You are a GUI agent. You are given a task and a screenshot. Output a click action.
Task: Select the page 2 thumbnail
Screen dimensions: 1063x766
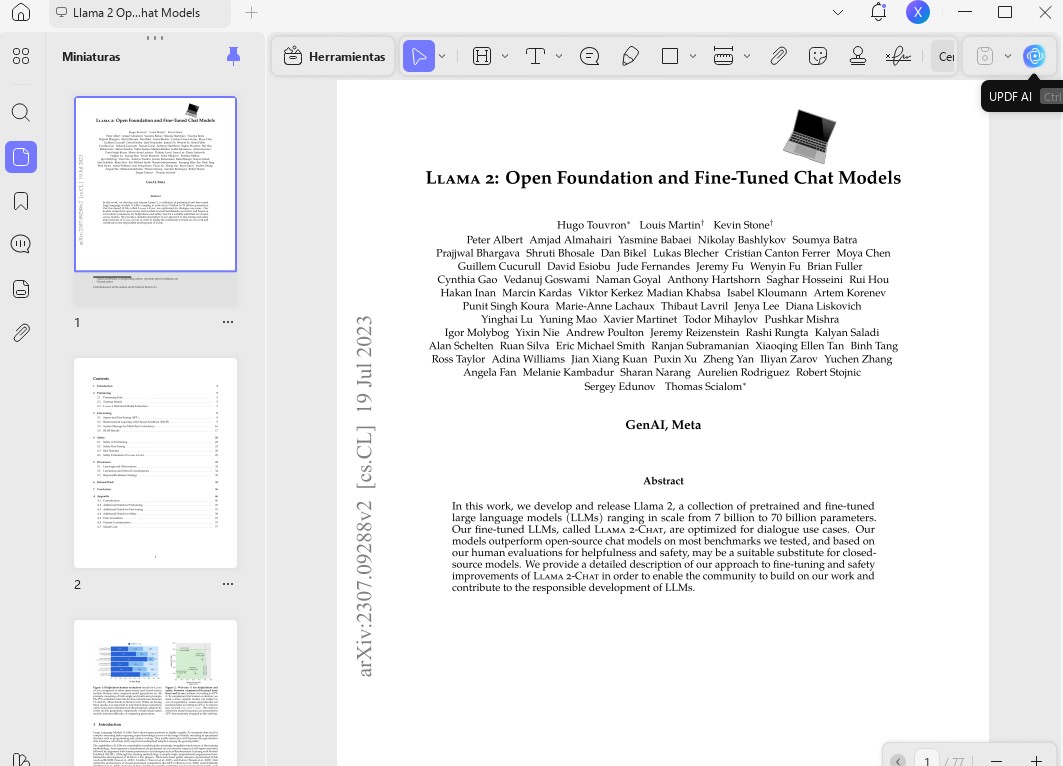[156, 463]
